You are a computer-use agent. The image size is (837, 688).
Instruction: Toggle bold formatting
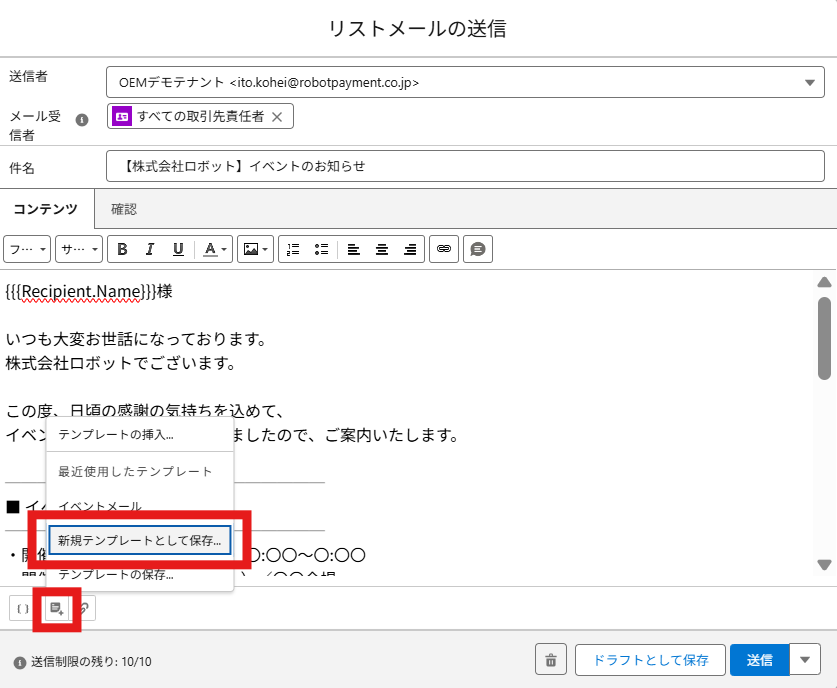pos(123,249)
